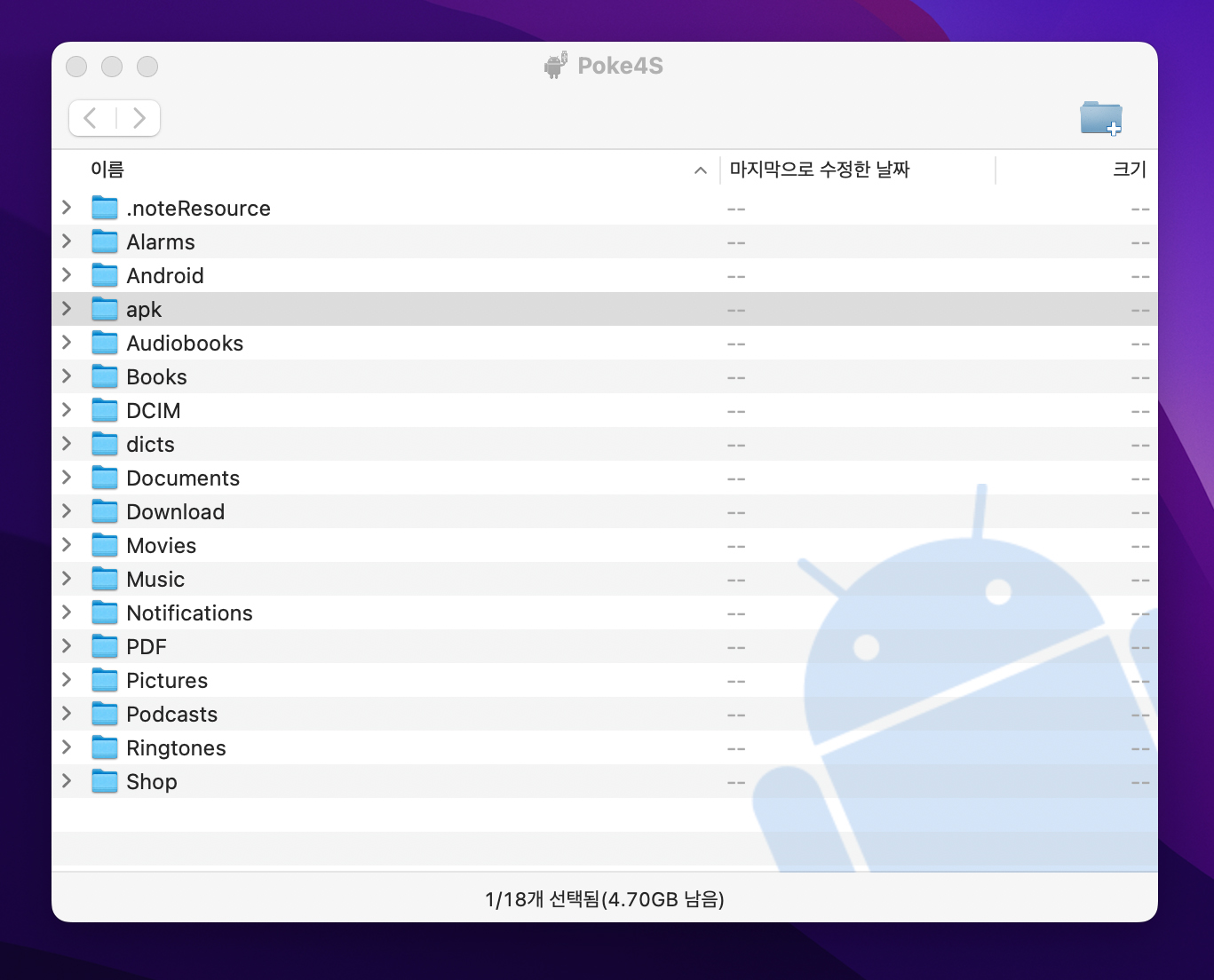Select the apk folder name
This screenshot has width=1214, height=980.
144,310
